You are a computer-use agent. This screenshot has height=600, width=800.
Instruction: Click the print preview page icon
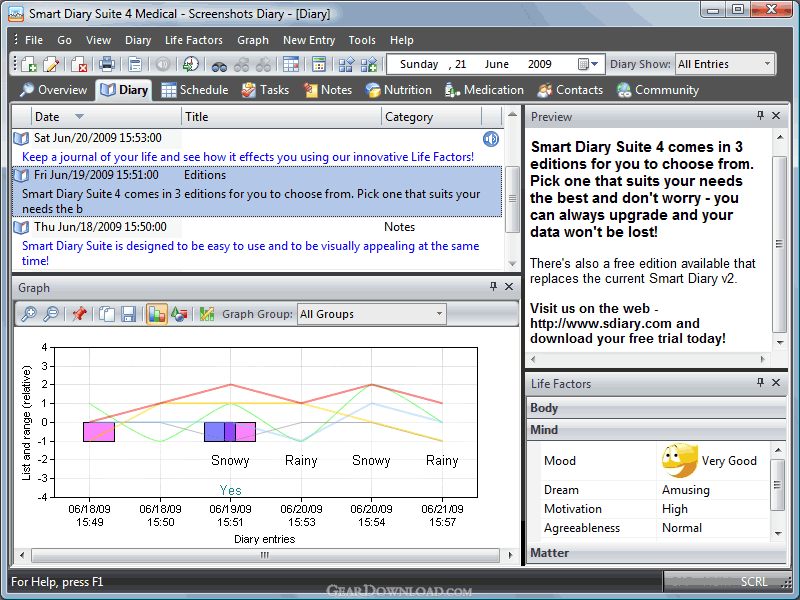(x=135, y=64)
